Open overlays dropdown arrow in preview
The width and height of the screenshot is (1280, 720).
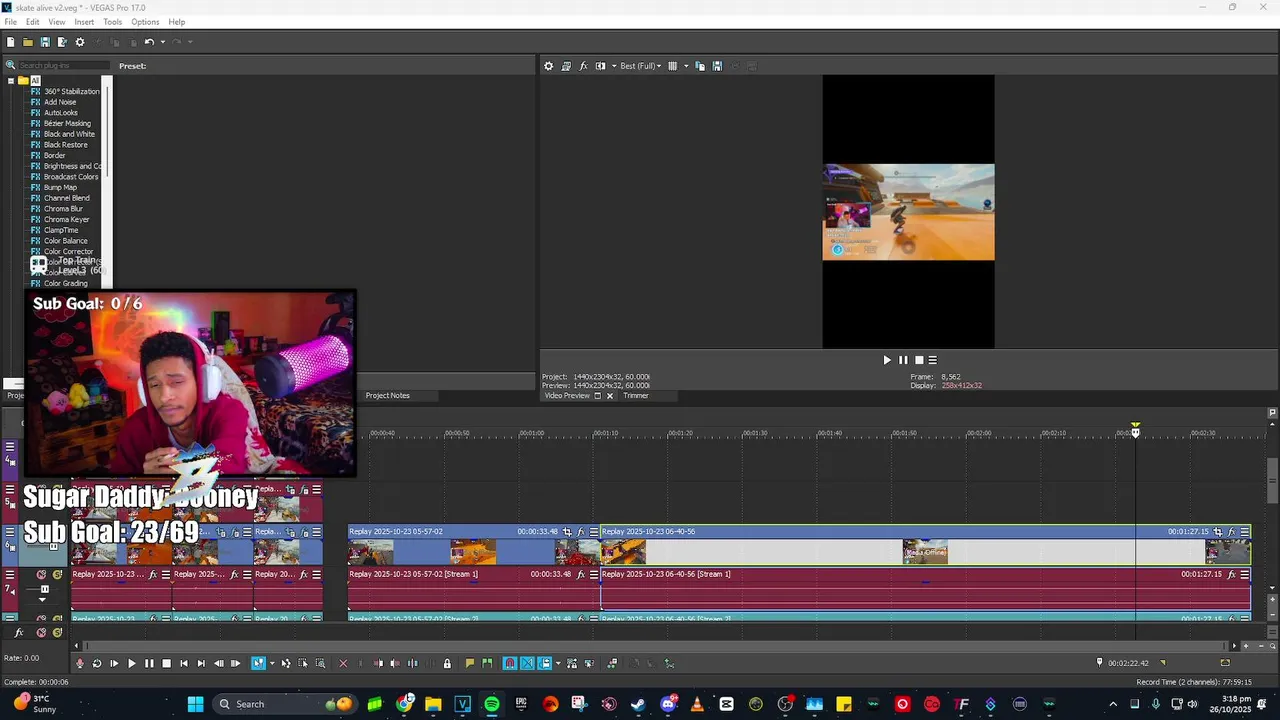coord(685,66)
